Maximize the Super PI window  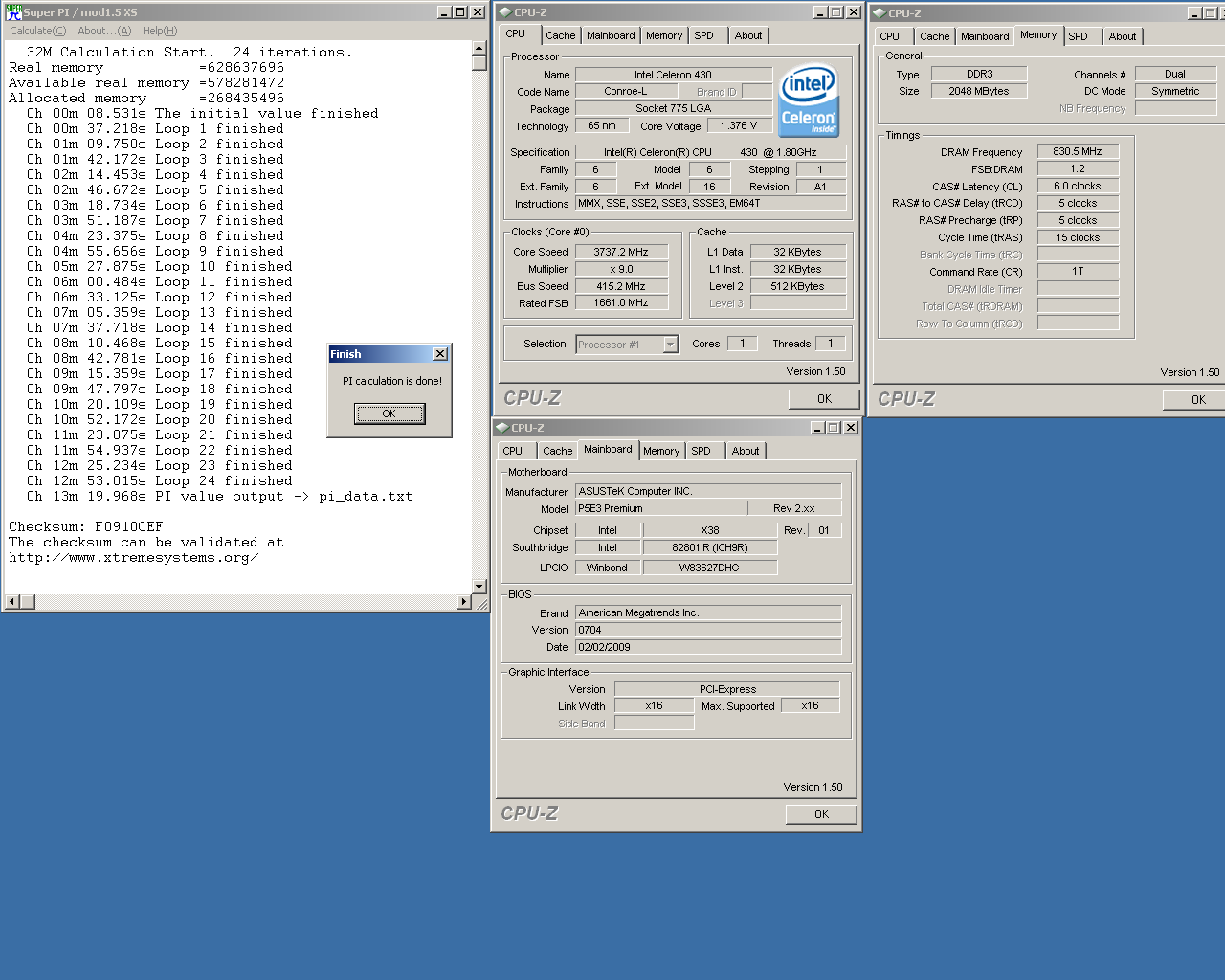(x=460, y=12)
